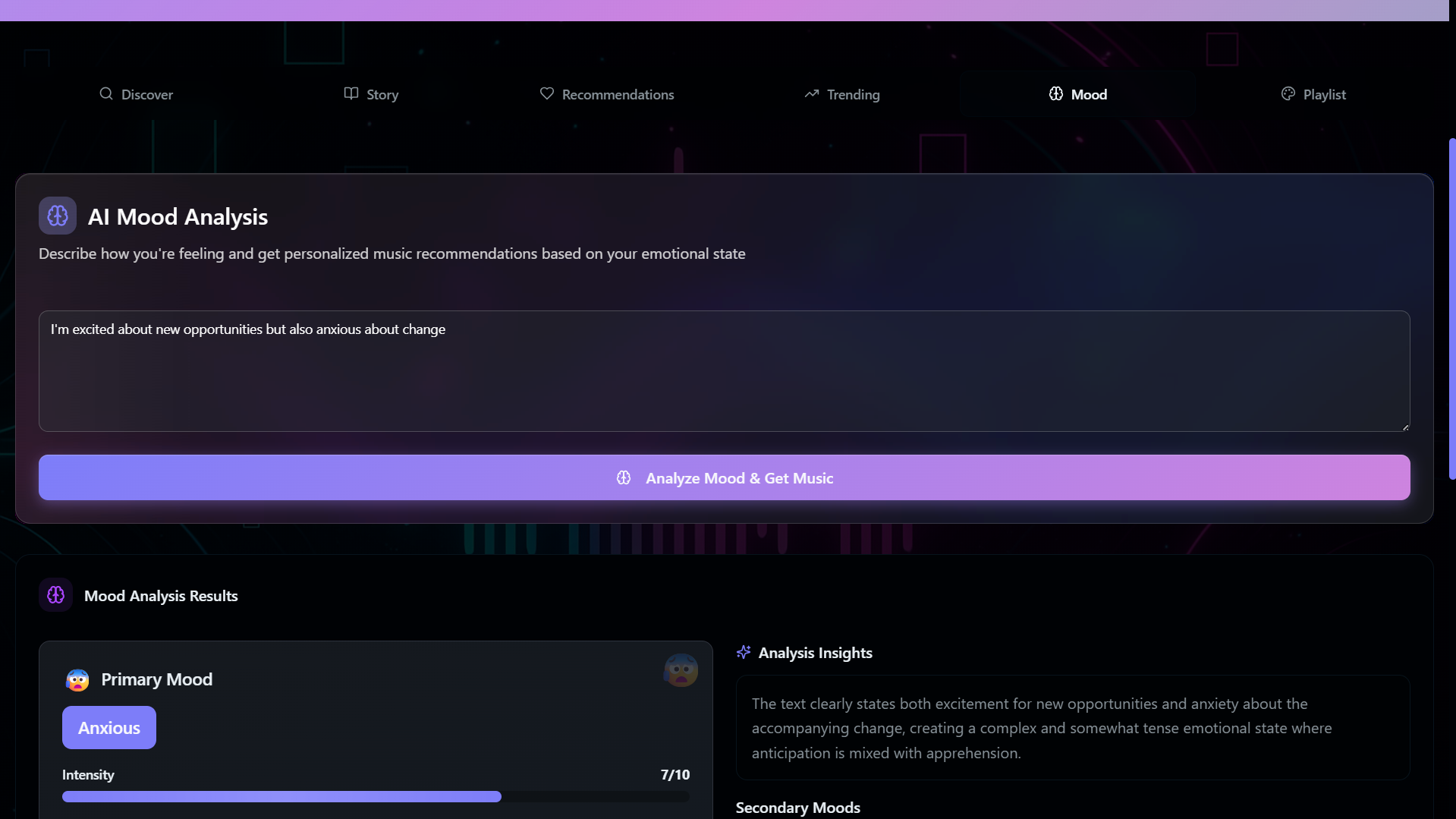The height and width of the screenshot is (819, 1456).
Task: Click the Intensity label
Action: tap(88, 774)
